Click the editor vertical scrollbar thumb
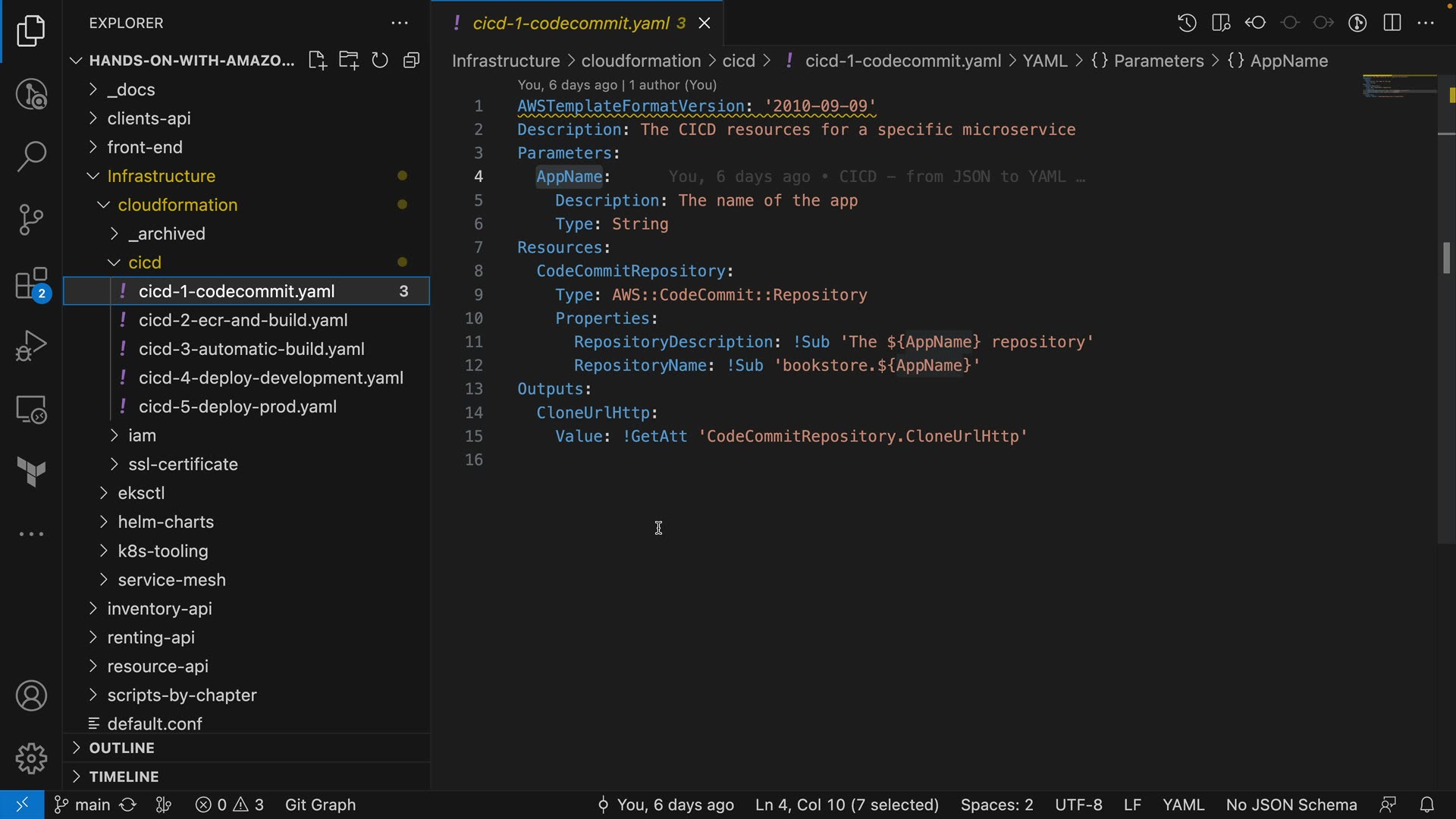The image size is (1456, 819). point(1446,258)
